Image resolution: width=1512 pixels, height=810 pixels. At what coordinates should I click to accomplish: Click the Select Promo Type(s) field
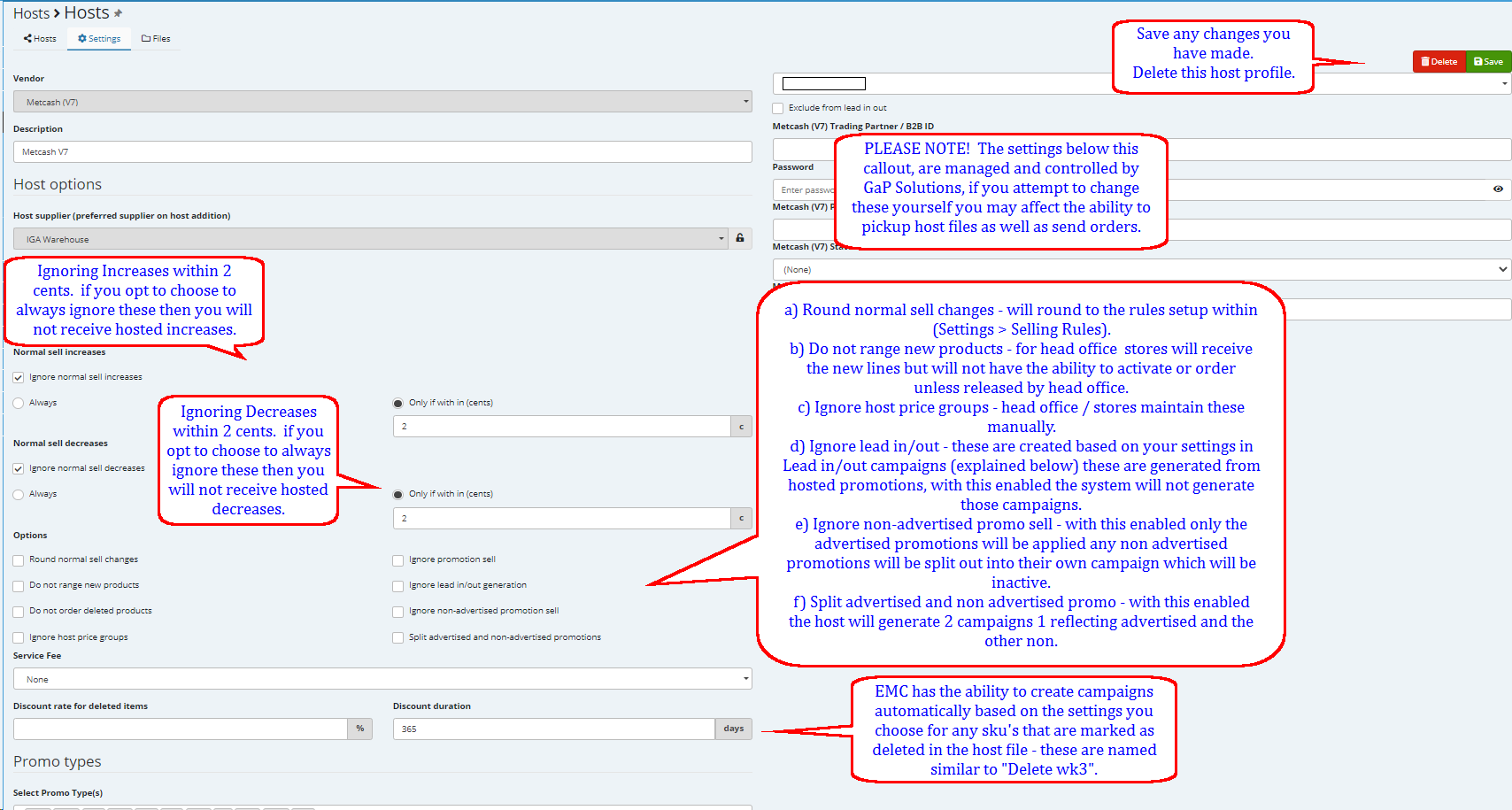click(x=382, y=806)
